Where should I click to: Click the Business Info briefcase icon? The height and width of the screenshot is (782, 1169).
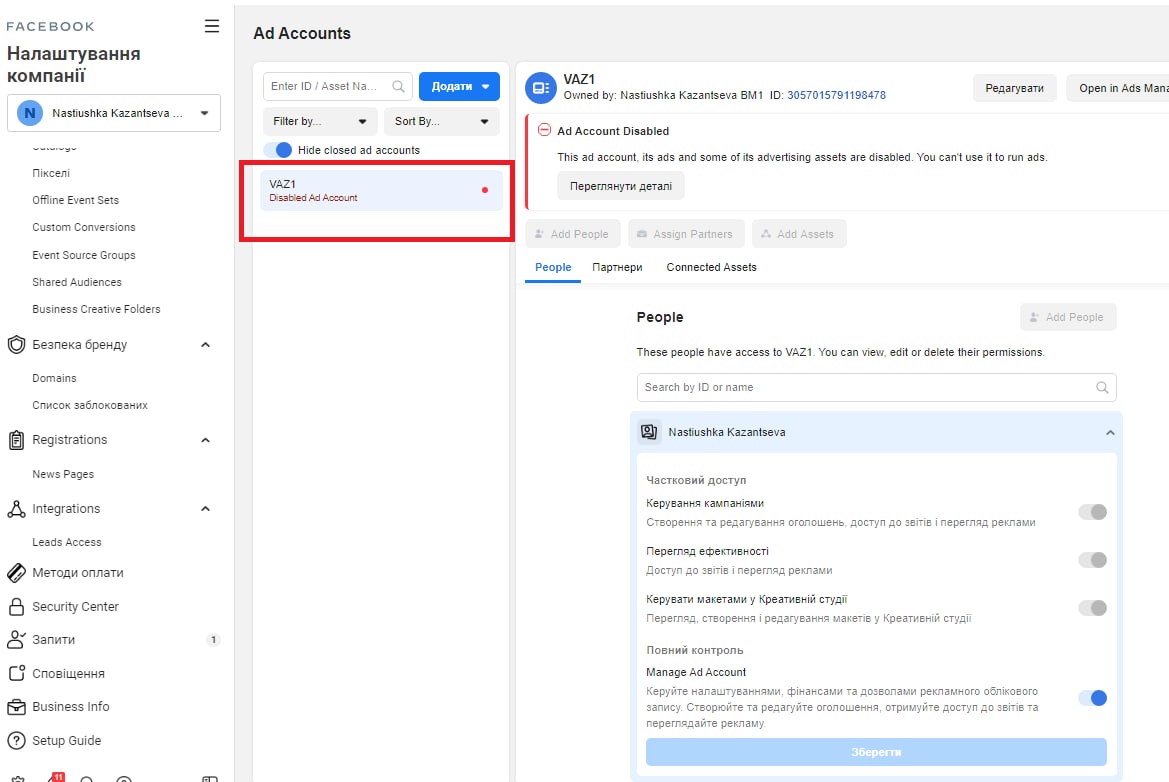click(x=16, y=707)
